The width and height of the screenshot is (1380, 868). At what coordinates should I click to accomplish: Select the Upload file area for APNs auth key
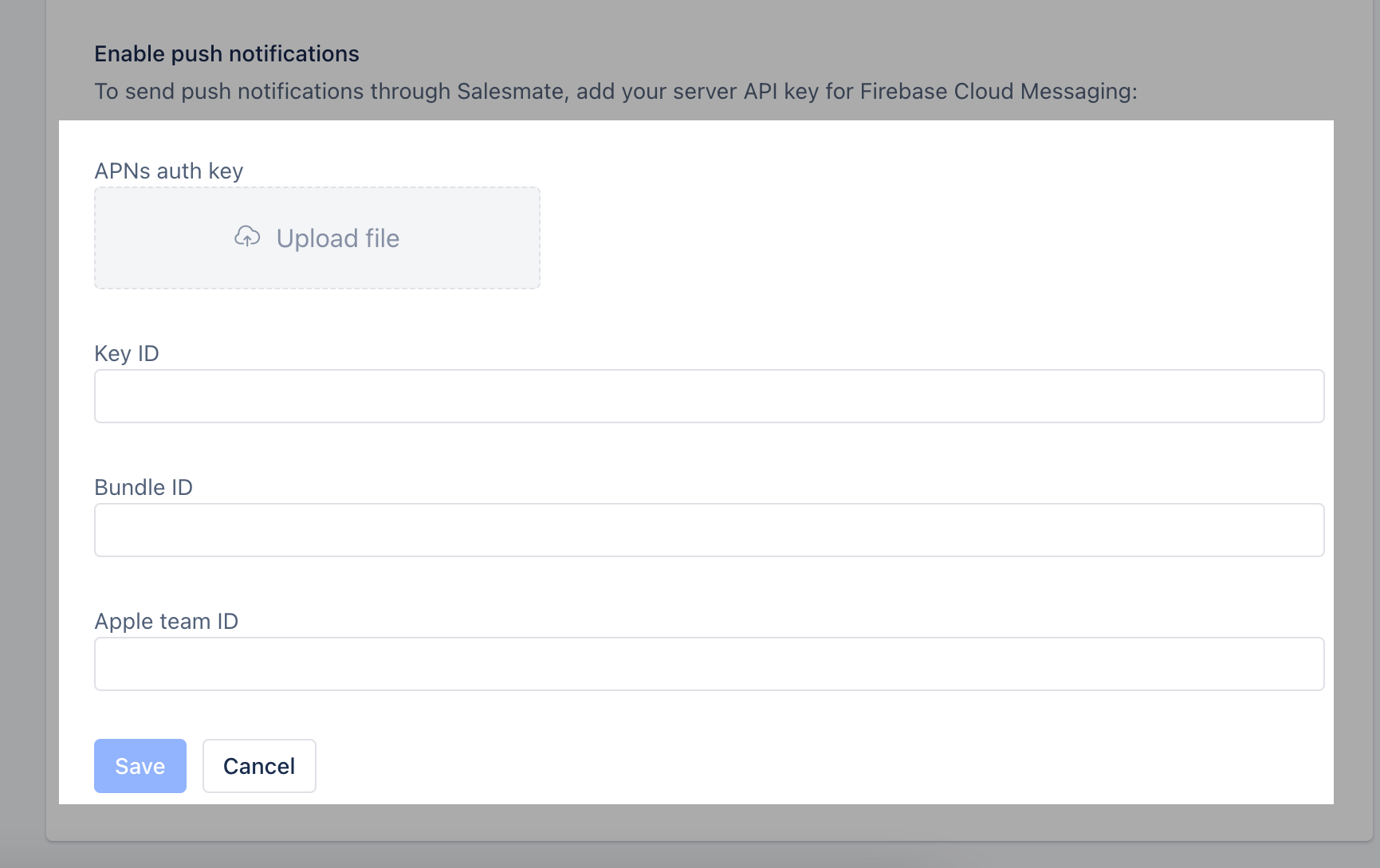pos(317,238)
